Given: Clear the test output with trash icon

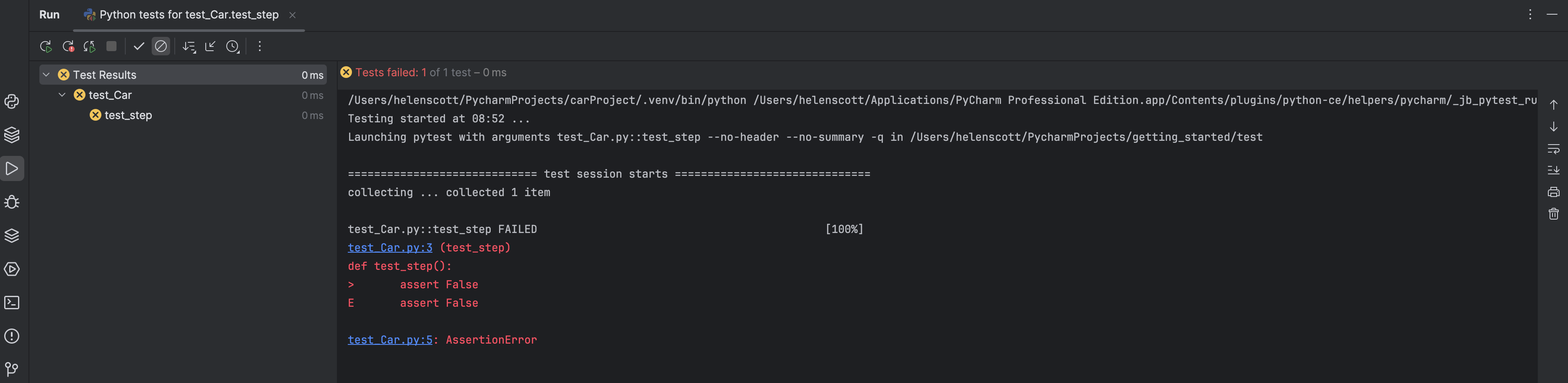Looking at the screenshot, I should (1554, 214).
